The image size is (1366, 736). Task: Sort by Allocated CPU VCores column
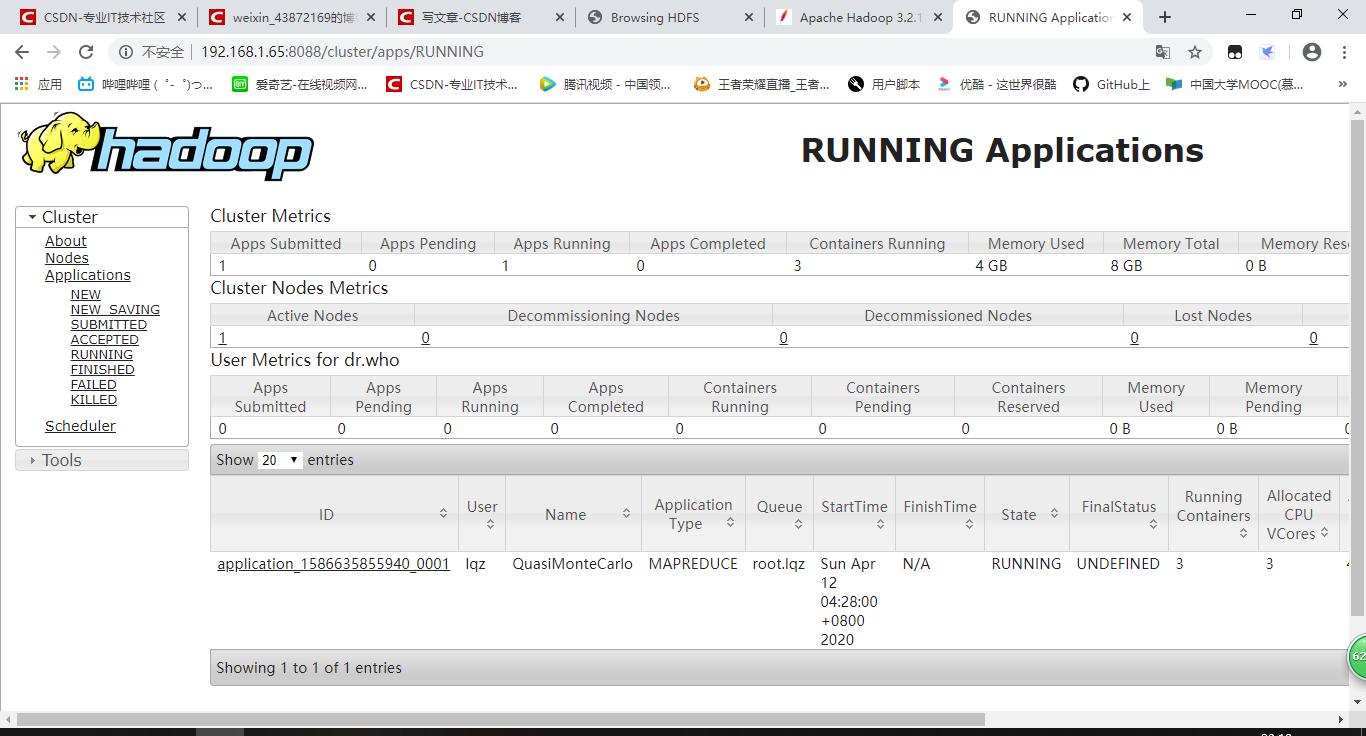1325,533
